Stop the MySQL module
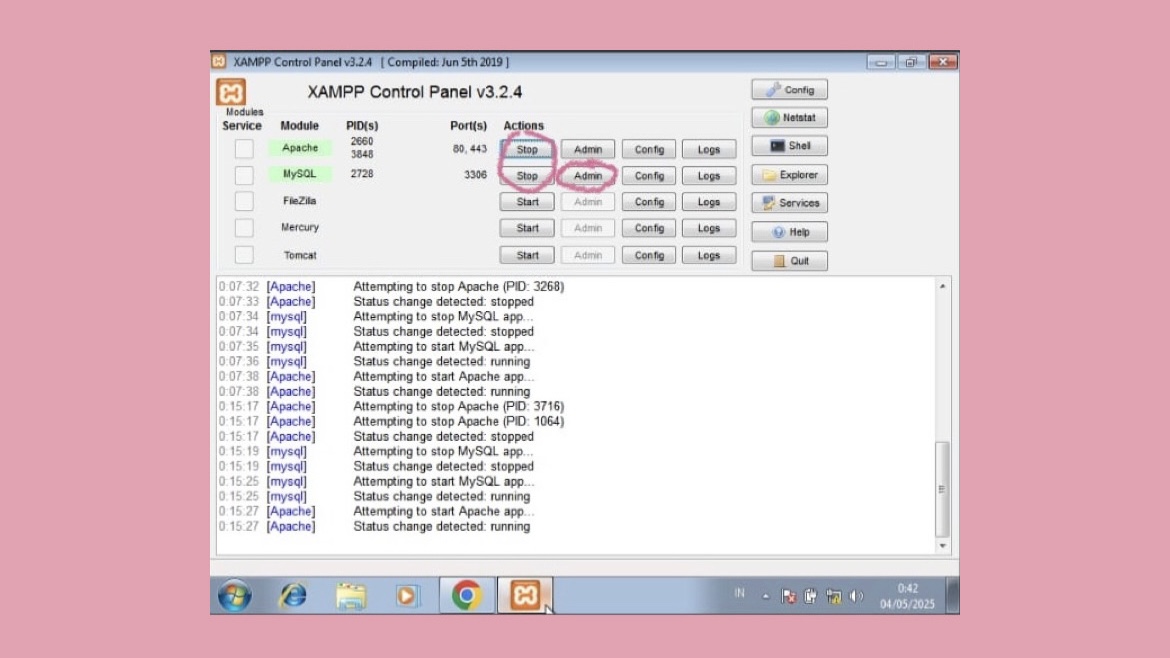The image size is (1170, 658). [527, 176]
